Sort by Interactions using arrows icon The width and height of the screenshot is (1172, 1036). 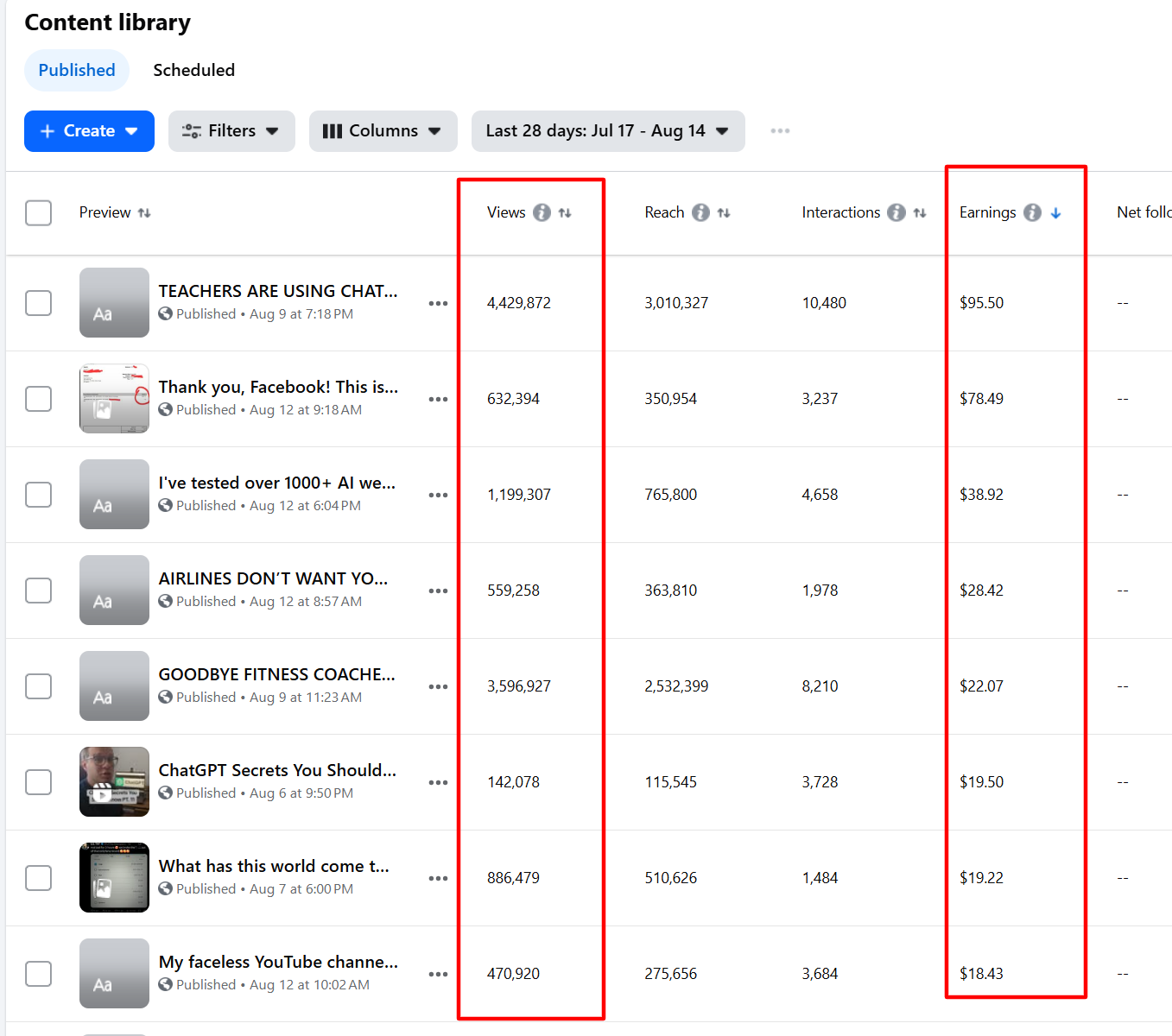coord(920,212)
